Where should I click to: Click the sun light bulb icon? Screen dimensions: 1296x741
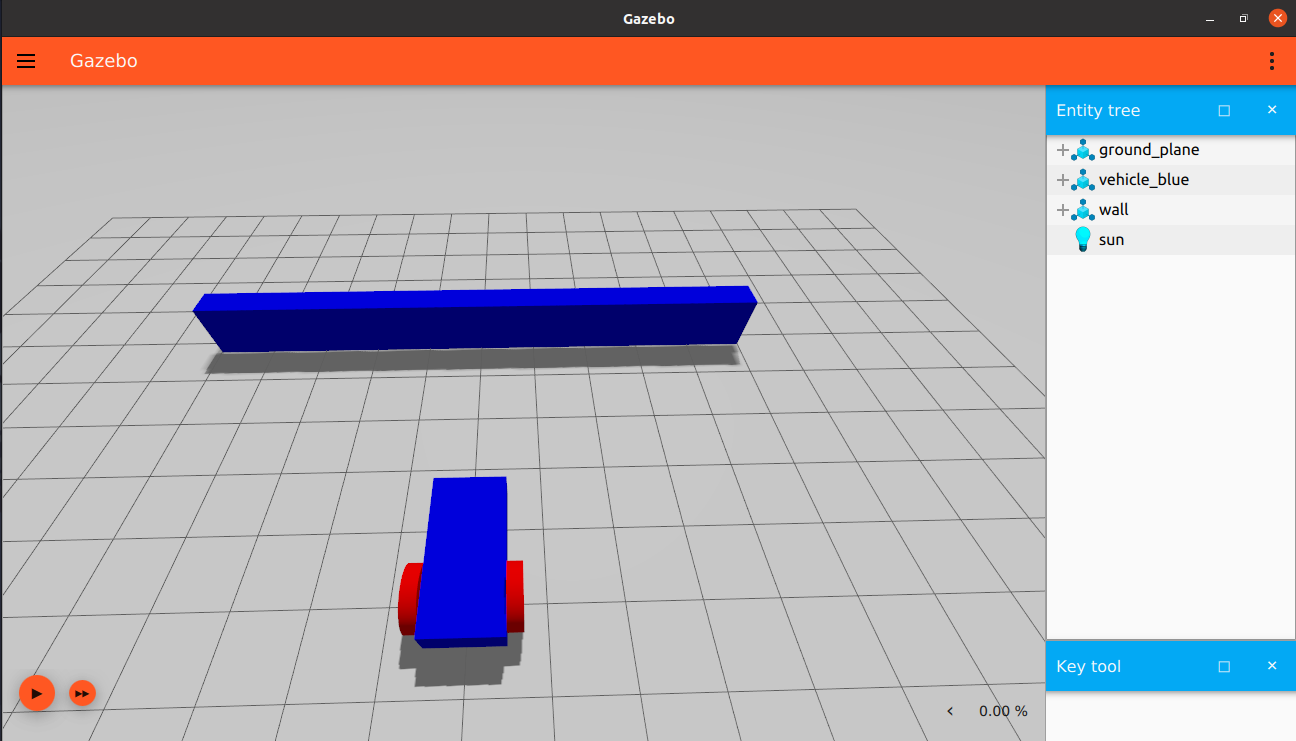[1082, 240]
